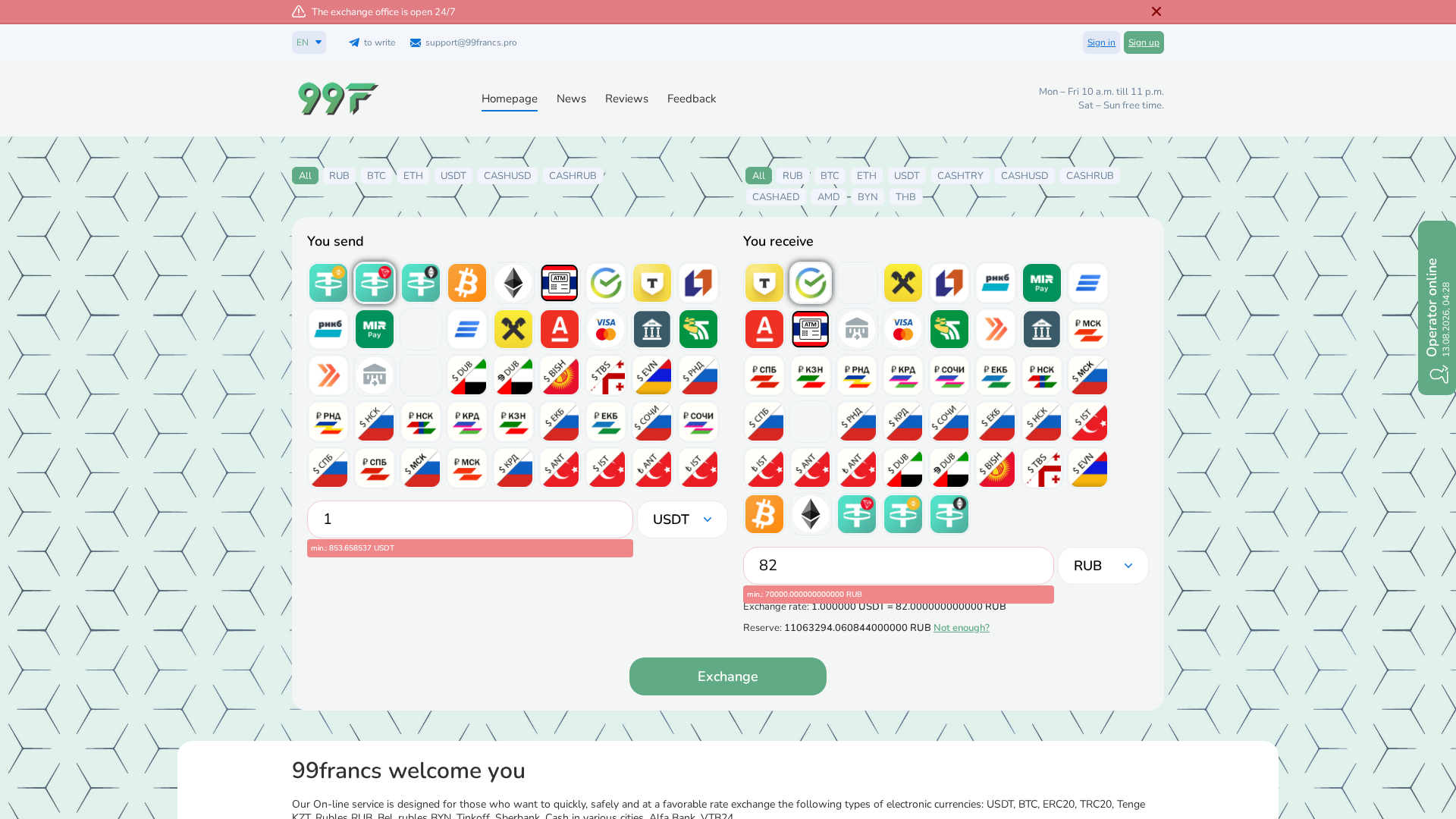Pick $ TBS Georgia cash icon in You send
The image size is (1456, 819).
click(606, 375)
